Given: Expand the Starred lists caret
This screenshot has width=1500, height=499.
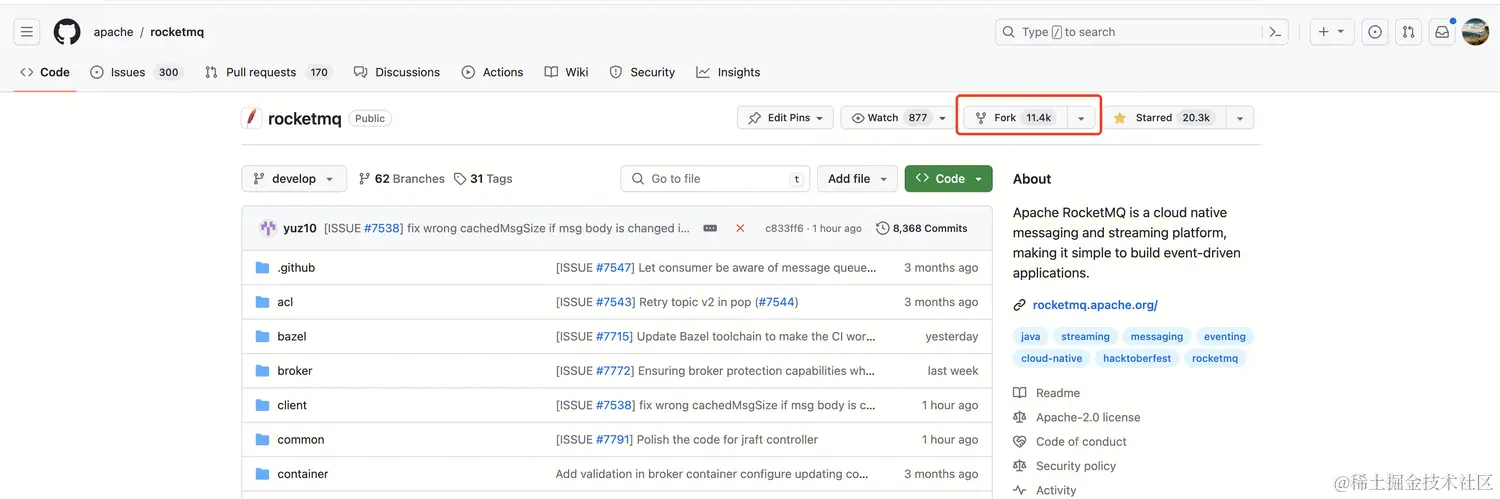Looking at the screenshot, I should [x=1239, y=118].
